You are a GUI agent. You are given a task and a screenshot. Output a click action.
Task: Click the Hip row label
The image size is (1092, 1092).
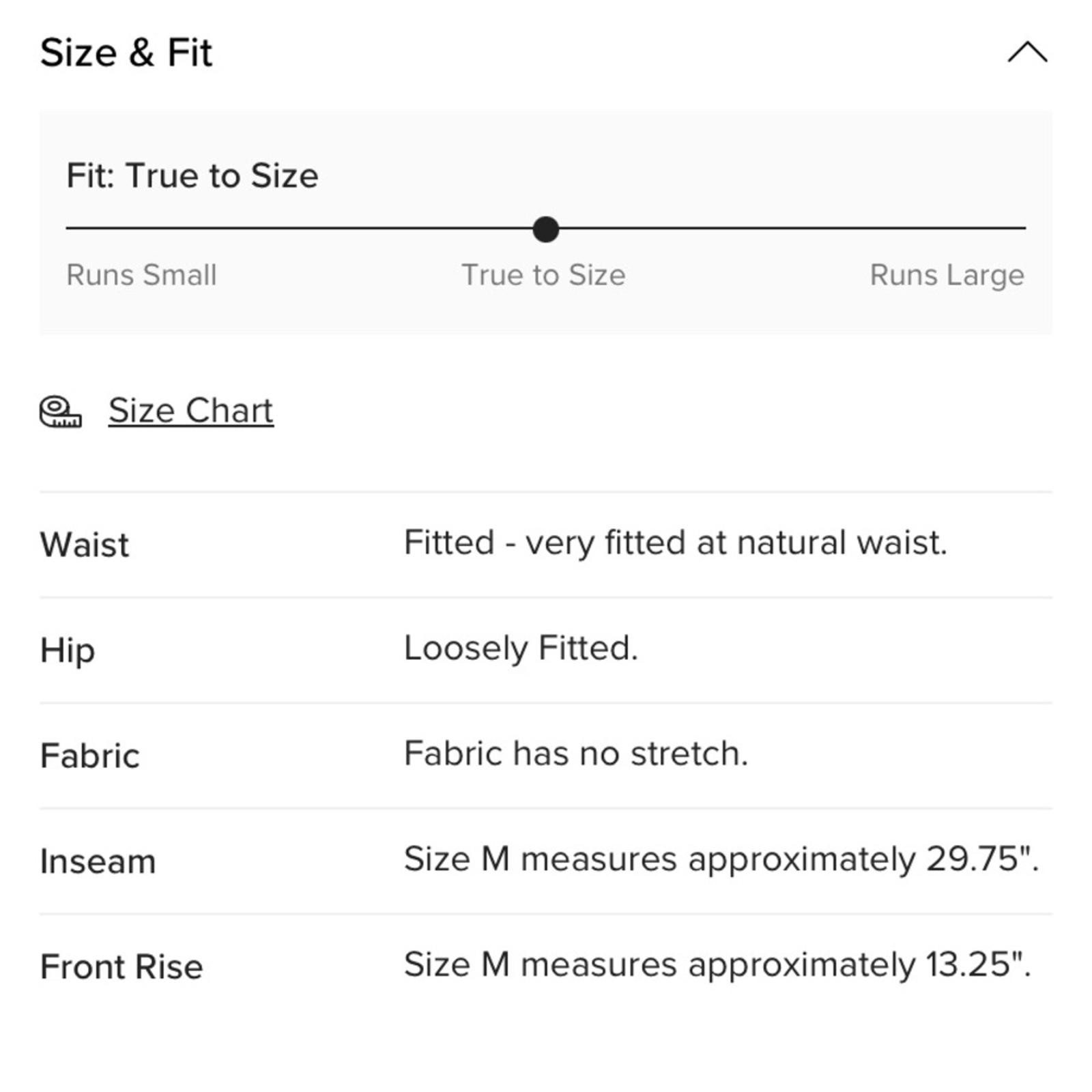click(67, 650)
